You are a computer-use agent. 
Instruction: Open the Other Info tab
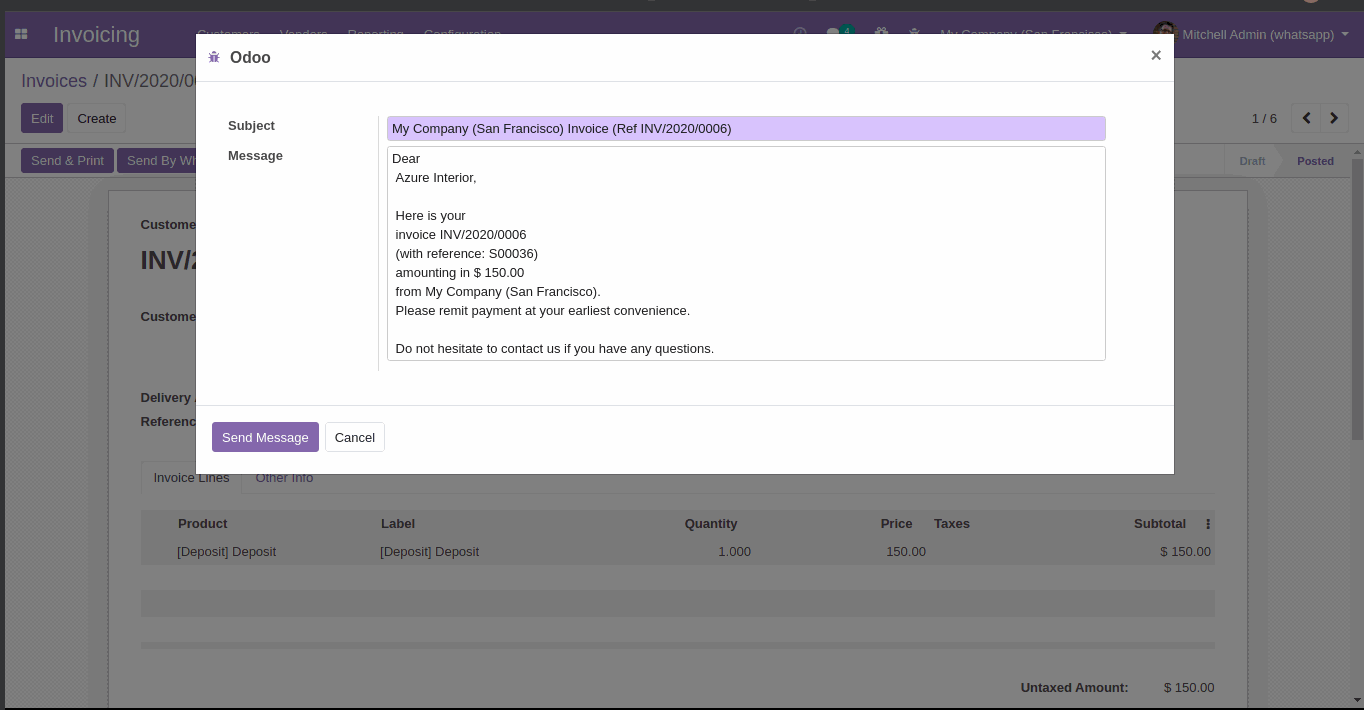click(x=284, y=478)
